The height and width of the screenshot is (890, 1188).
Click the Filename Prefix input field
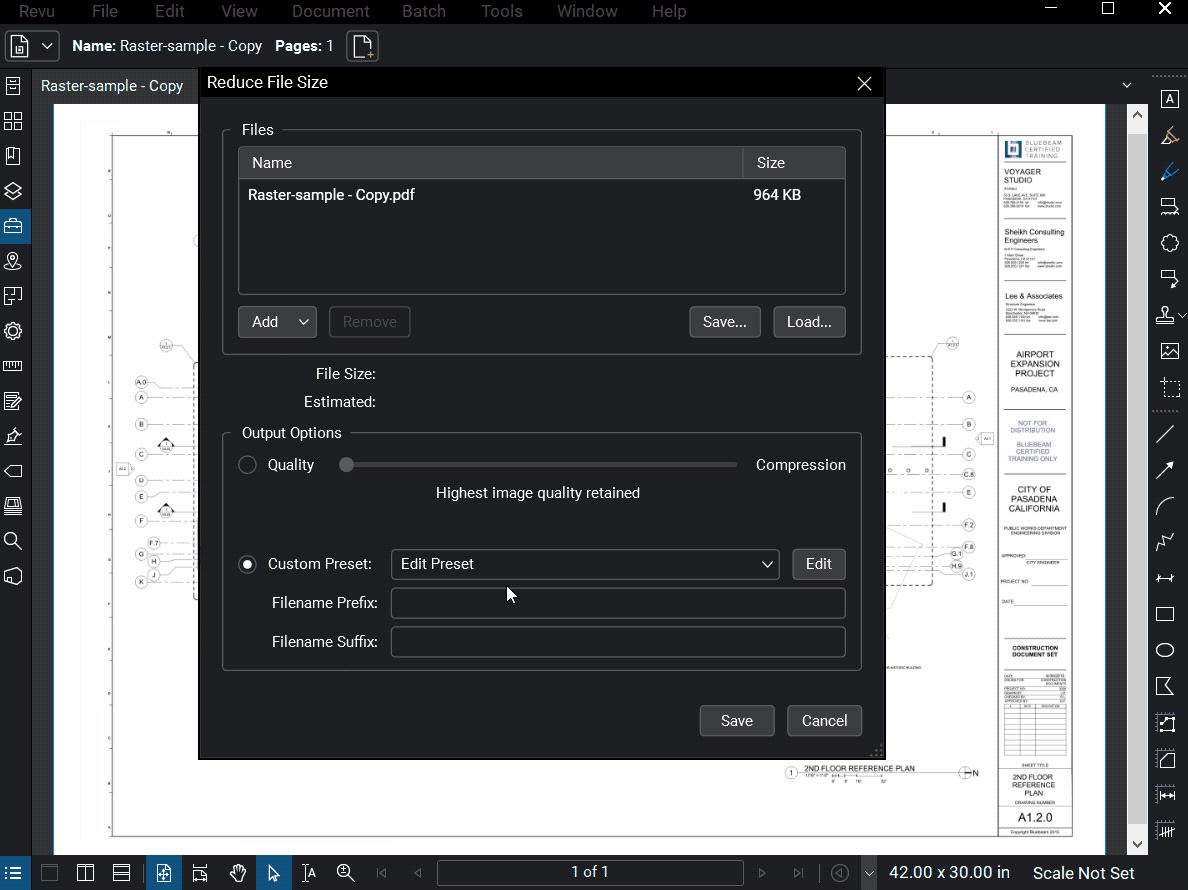tap(617, 602)
